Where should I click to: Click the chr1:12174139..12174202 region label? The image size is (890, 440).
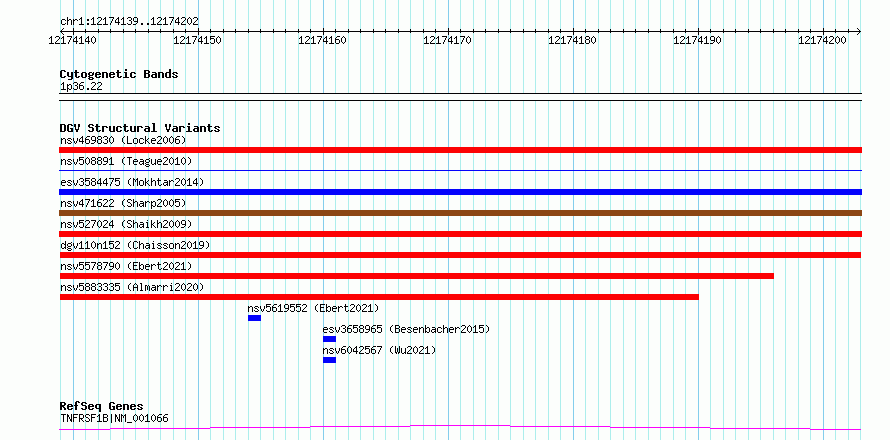[129, 22]
